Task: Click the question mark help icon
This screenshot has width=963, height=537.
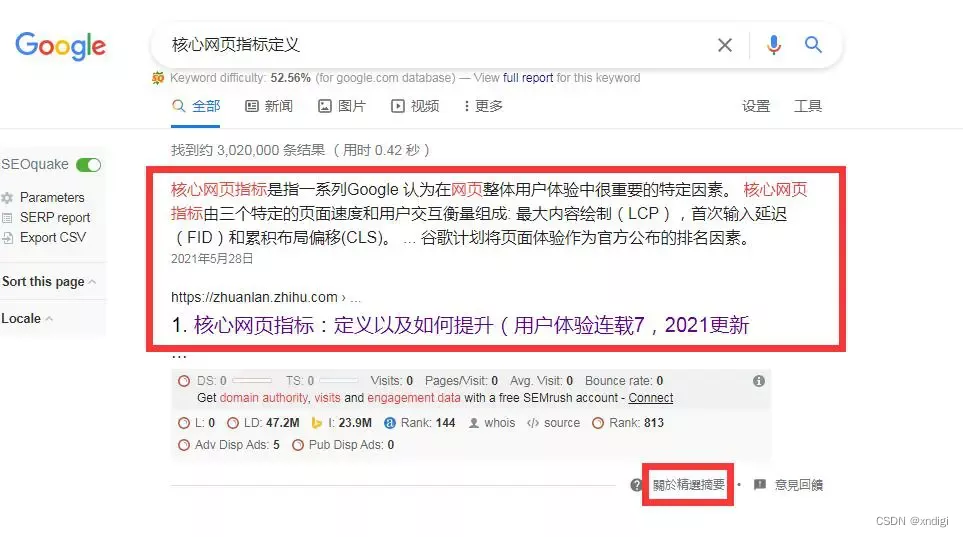Action: [x=636, y=485]
